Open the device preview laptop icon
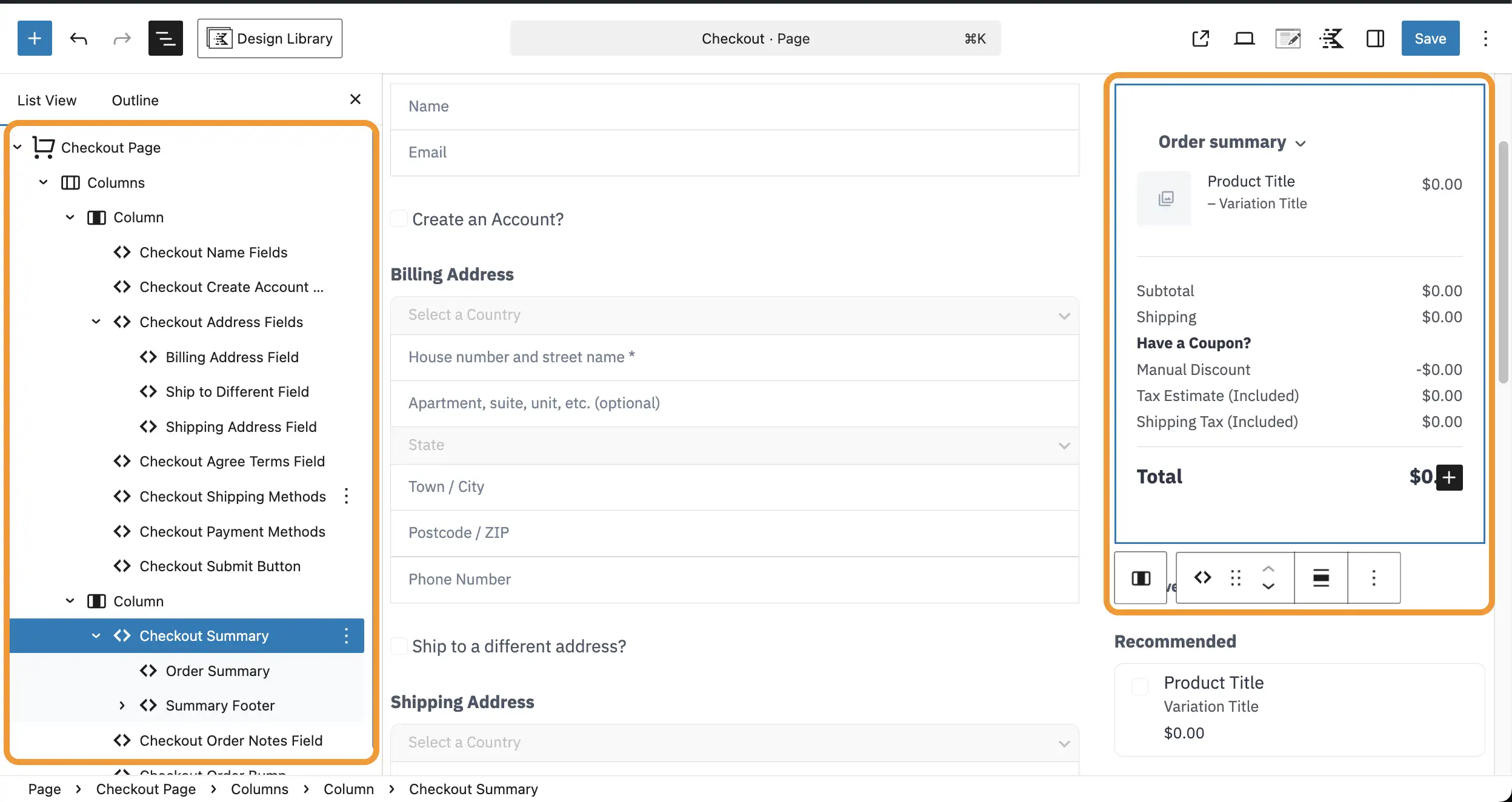Screen dimensions: 1512x802 pyautogui.click(x=1244, y=38)
